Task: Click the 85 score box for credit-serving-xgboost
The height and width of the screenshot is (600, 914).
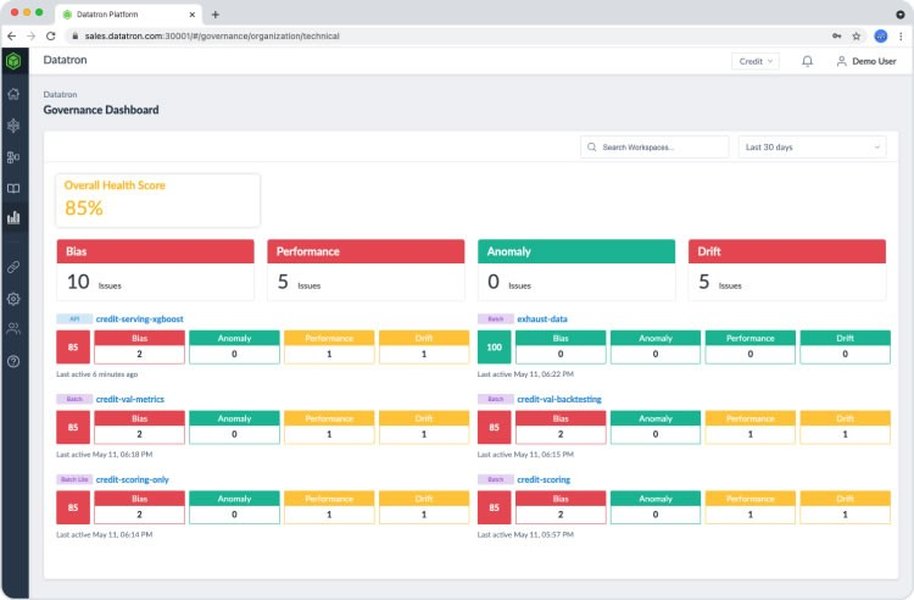Action: (73, 347)
